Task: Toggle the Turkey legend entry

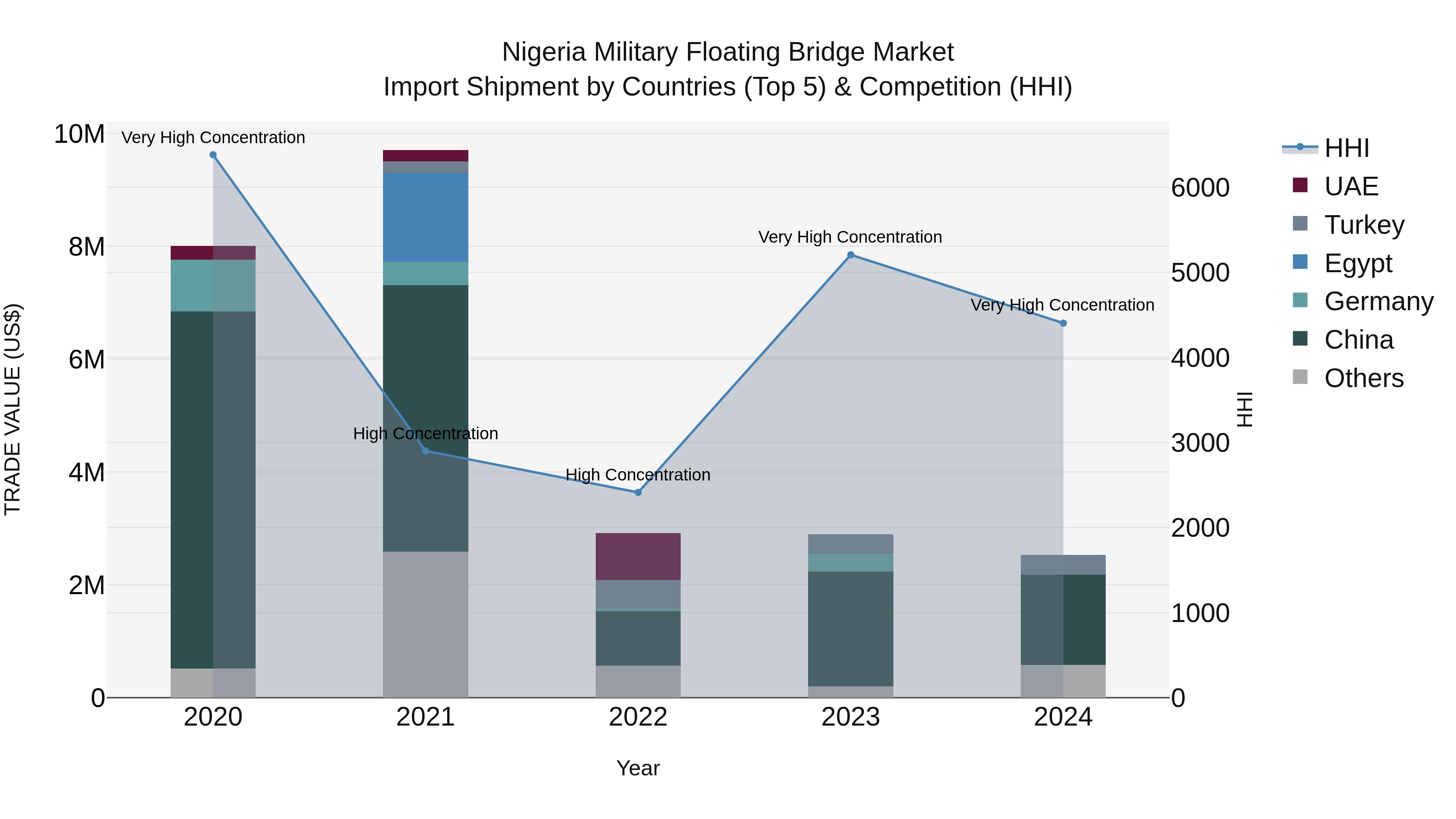Action: click(1348, 224)
